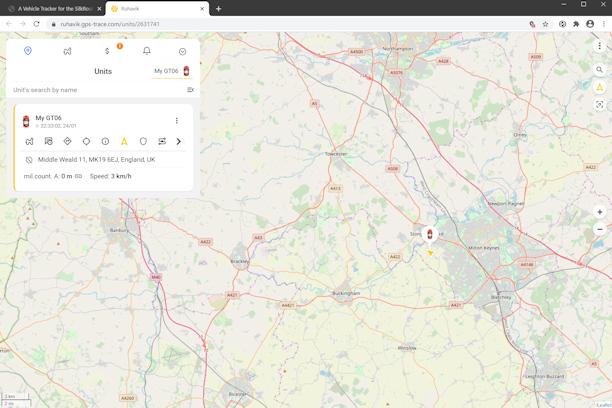Open the My GT06 three-dot menu
The image size is (612, 408).
coord(177,121)
